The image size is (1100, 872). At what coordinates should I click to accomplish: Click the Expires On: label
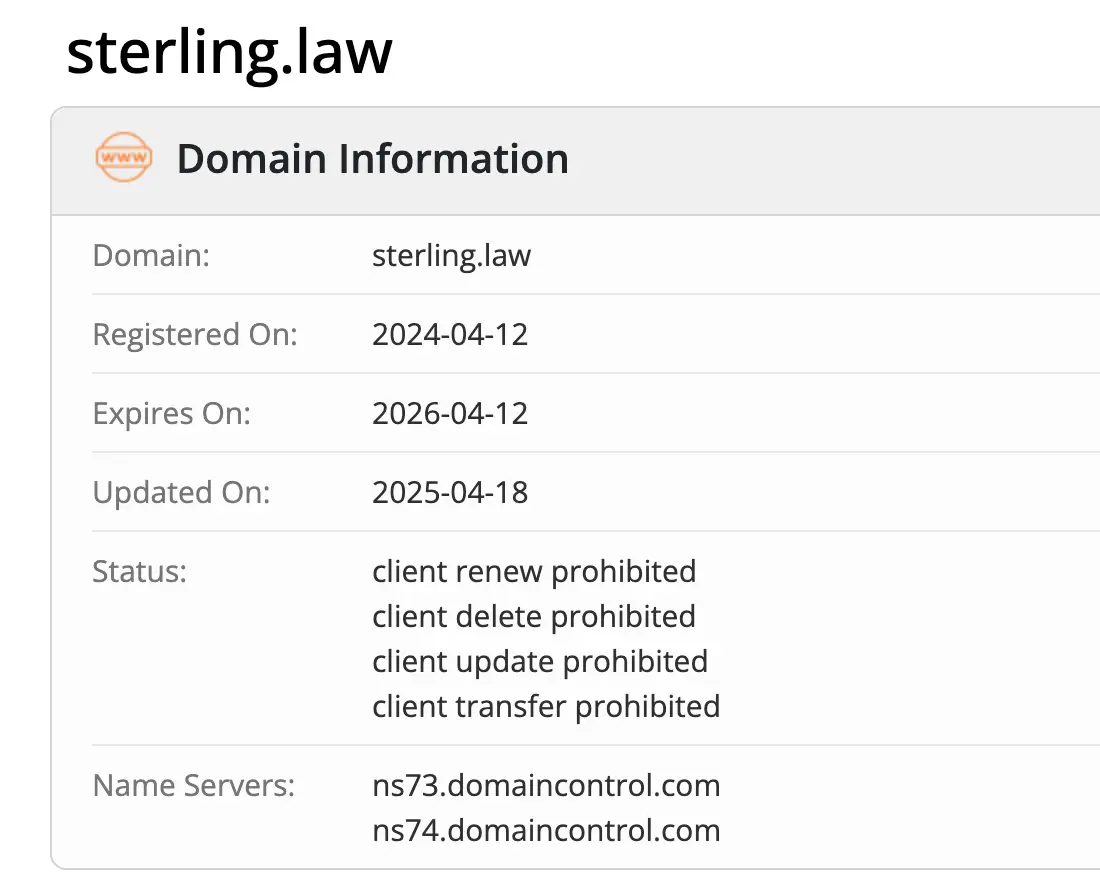[x=172, y=413]
